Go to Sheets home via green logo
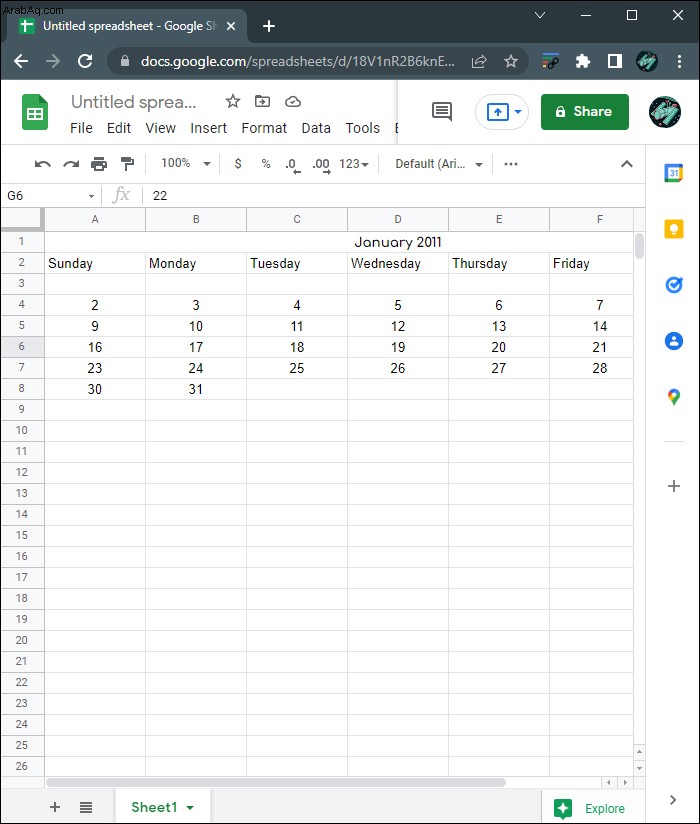Screen dimensions: 700x824 tap(35, 112)
